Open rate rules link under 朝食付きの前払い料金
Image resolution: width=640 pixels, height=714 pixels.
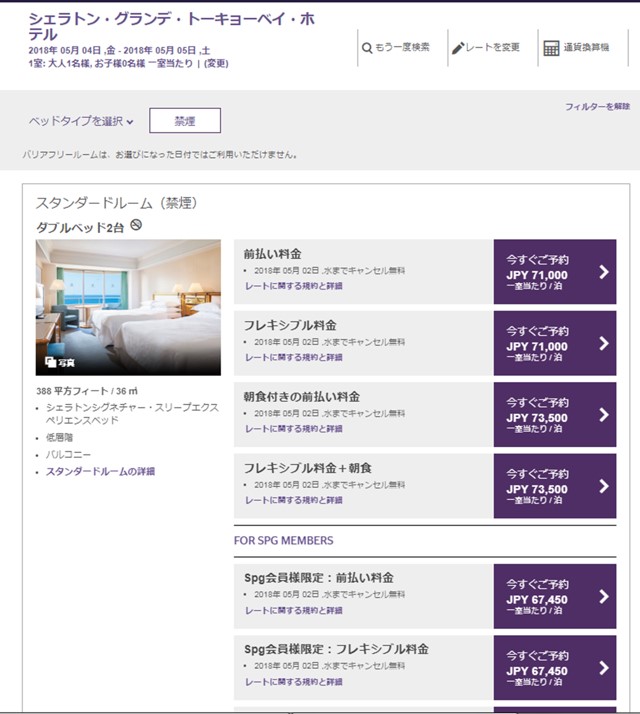[294, 429]
